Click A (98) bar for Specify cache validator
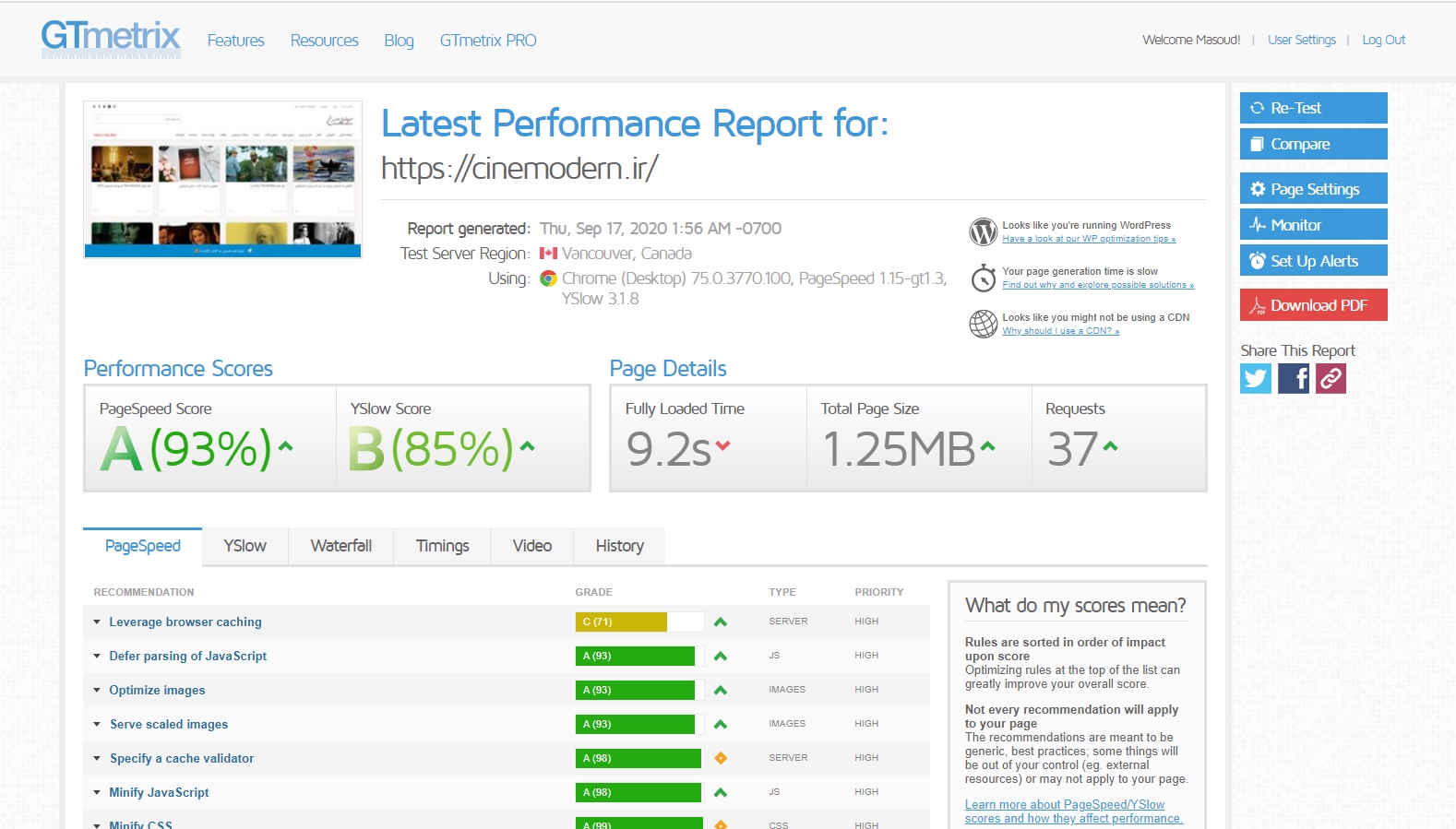This screenshot has width=1456, height=829. (x=639, y=759)
